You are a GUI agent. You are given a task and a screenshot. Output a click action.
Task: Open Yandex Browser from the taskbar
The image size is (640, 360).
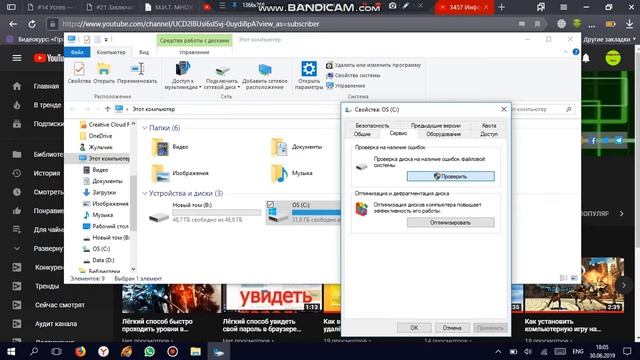pyautogui.click(x=103, y=351)
